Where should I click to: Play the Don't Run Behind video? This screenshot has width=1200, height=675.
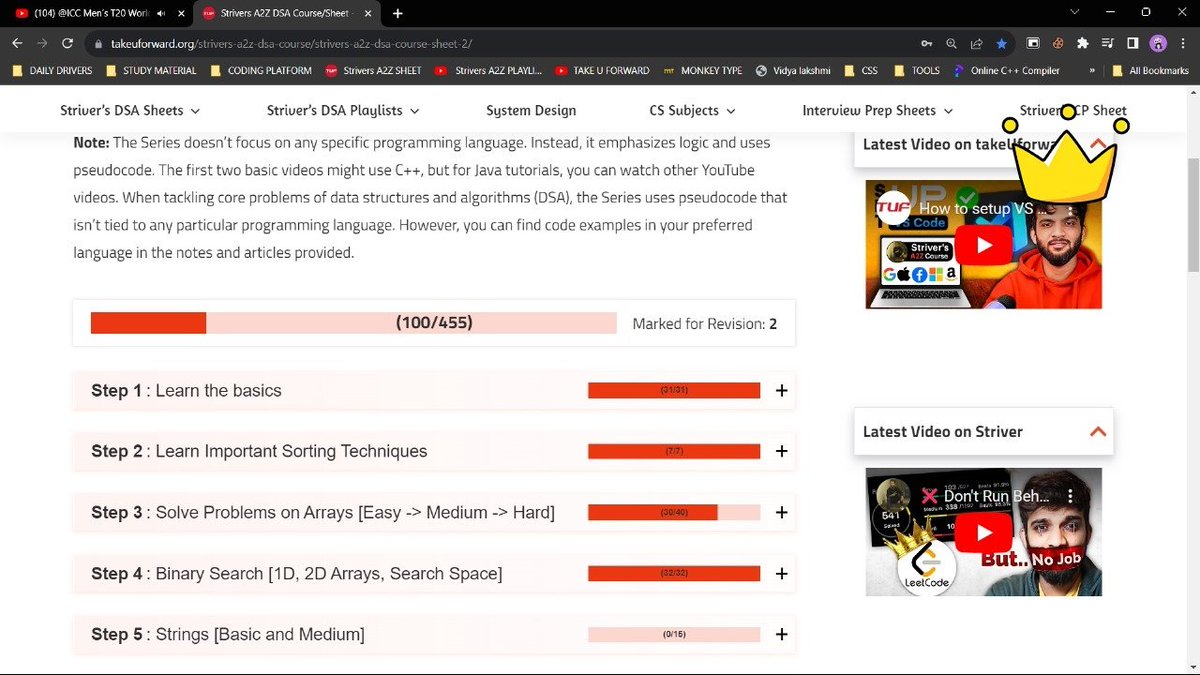click(984, 533)
